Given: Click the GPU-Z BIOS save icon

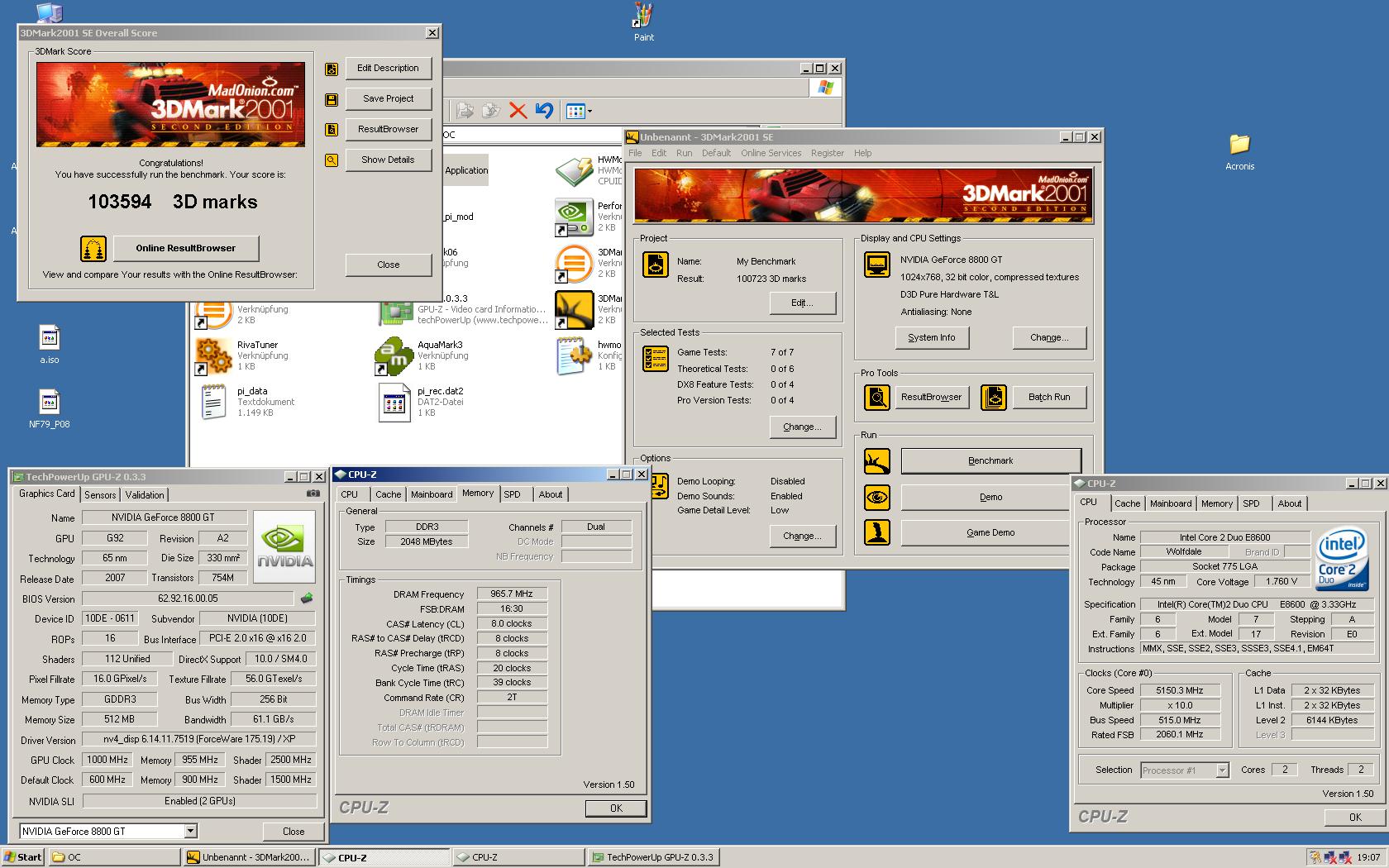Looking at the screenshot, I should pos(307,599).
